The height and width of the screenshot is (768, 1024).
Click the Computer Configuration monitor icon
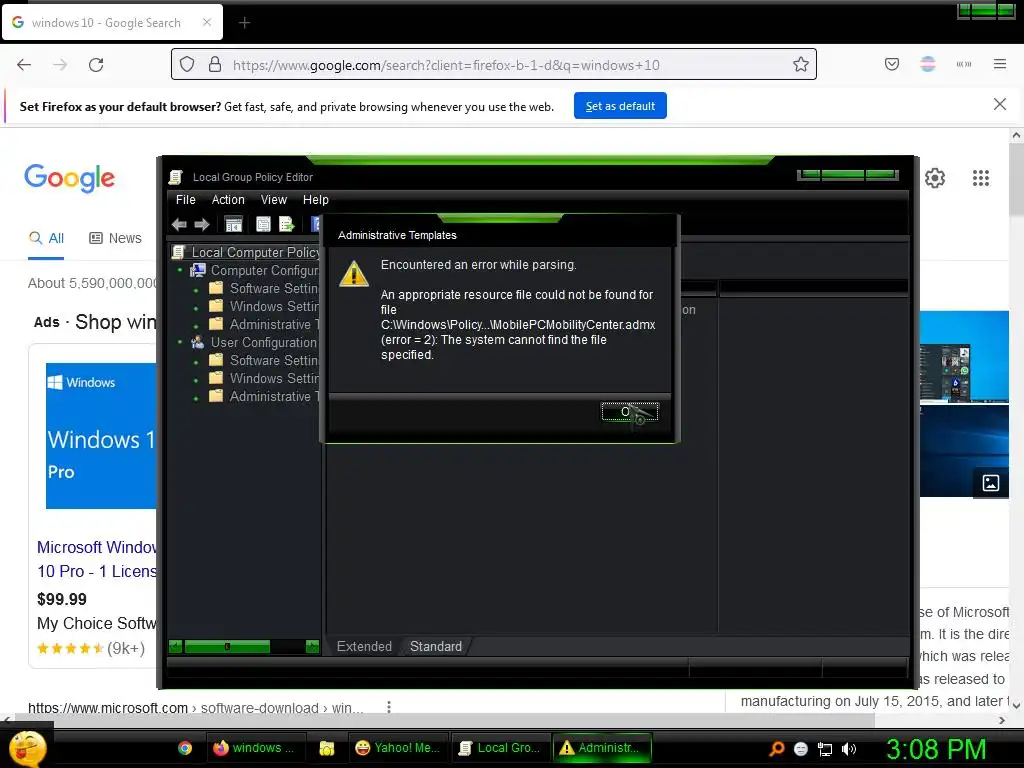[198, 270]
